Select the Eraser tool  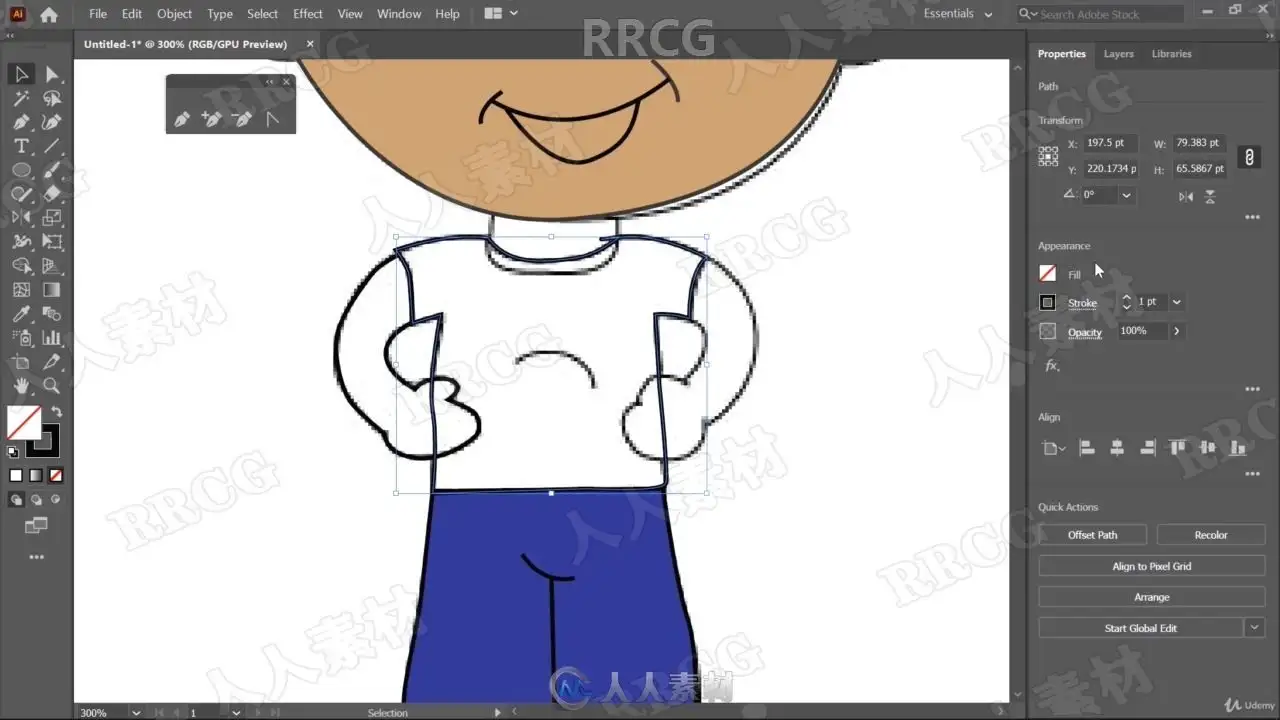52,194
